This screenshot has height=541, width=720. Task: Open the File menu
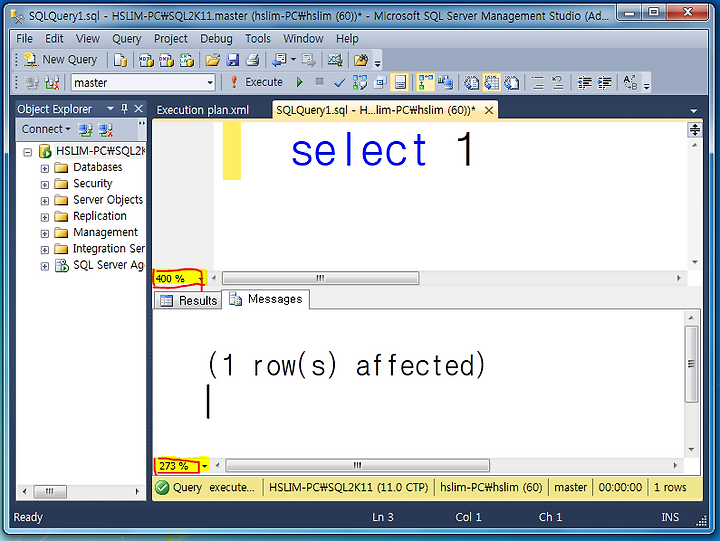point(24,39)
